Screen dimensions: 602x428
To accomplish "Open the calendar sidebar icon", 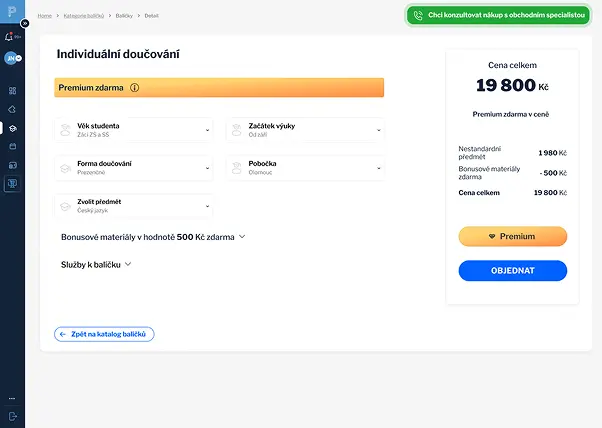I will point(12,146).
